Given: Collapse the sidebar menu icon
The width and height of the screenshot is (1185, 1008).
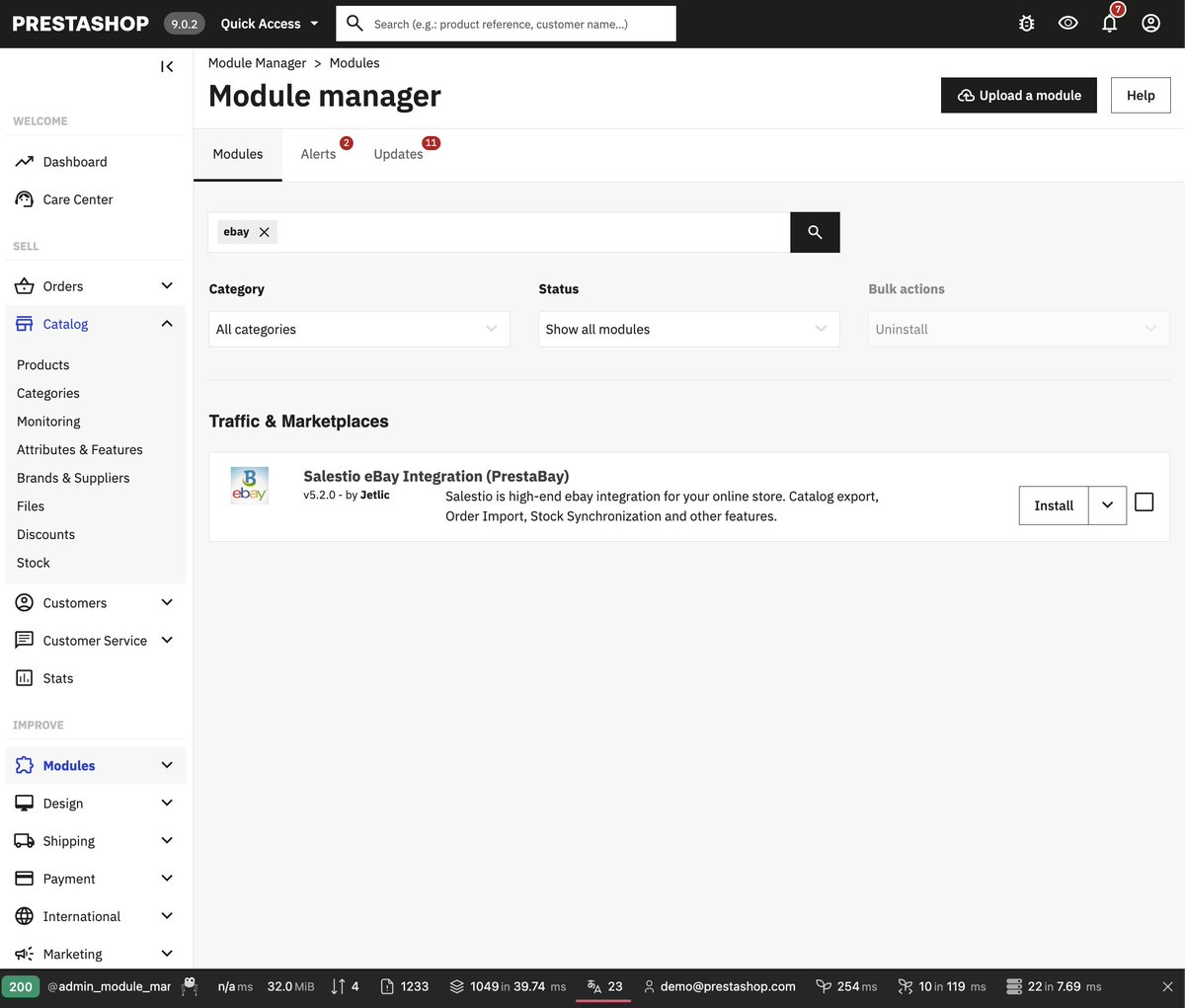Looking at the screenshot, I should pyautogui.click(x=167, y=66).
